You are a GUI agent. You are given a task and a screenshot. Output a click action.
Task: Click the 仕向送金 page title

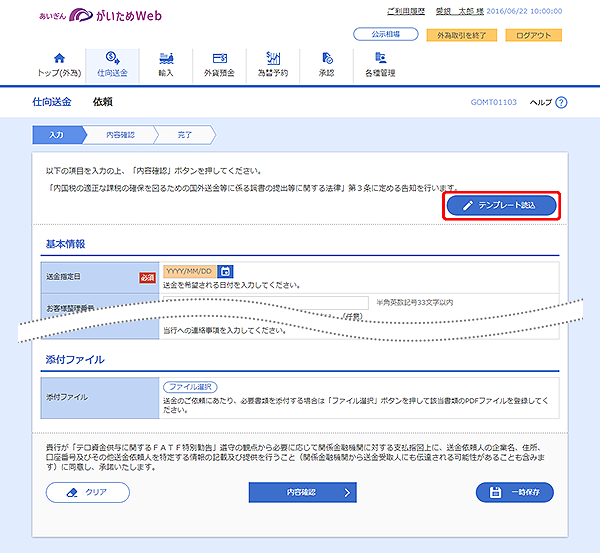52,102
